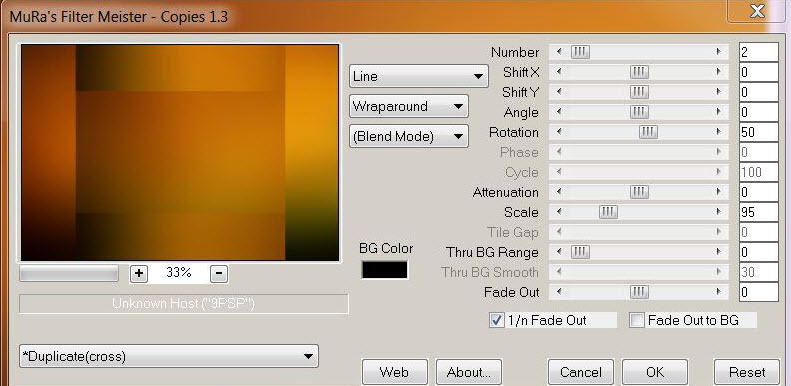Viewport: 791px width, 386px height.
Task: Click Attenuation slider left arrow
Action: coord(558,192)
